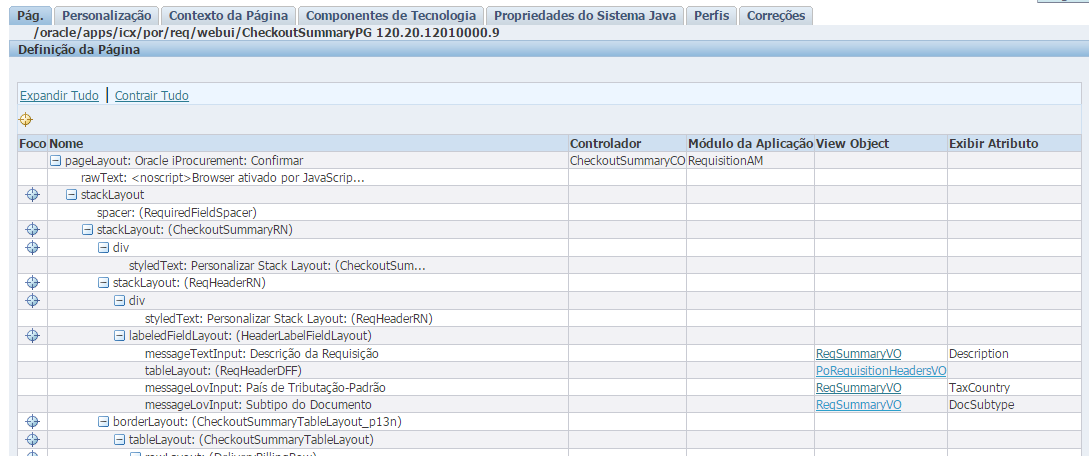Open ReqSummaryVO link for Descrição da Requisição
Viewport: 1089px width, 456px height.
(858, 354)
